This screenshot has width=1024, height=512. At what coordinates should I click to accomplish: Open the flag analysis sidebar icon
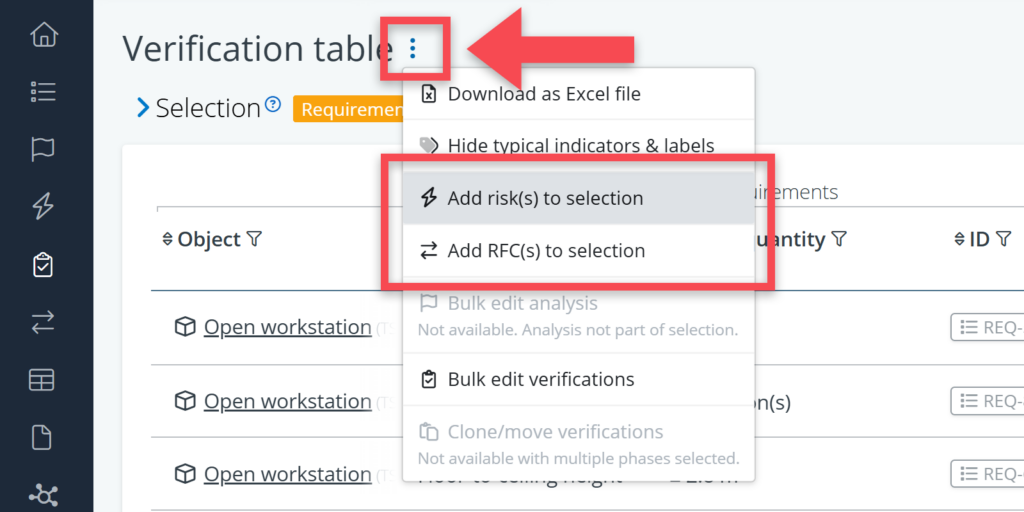[43, 149]
